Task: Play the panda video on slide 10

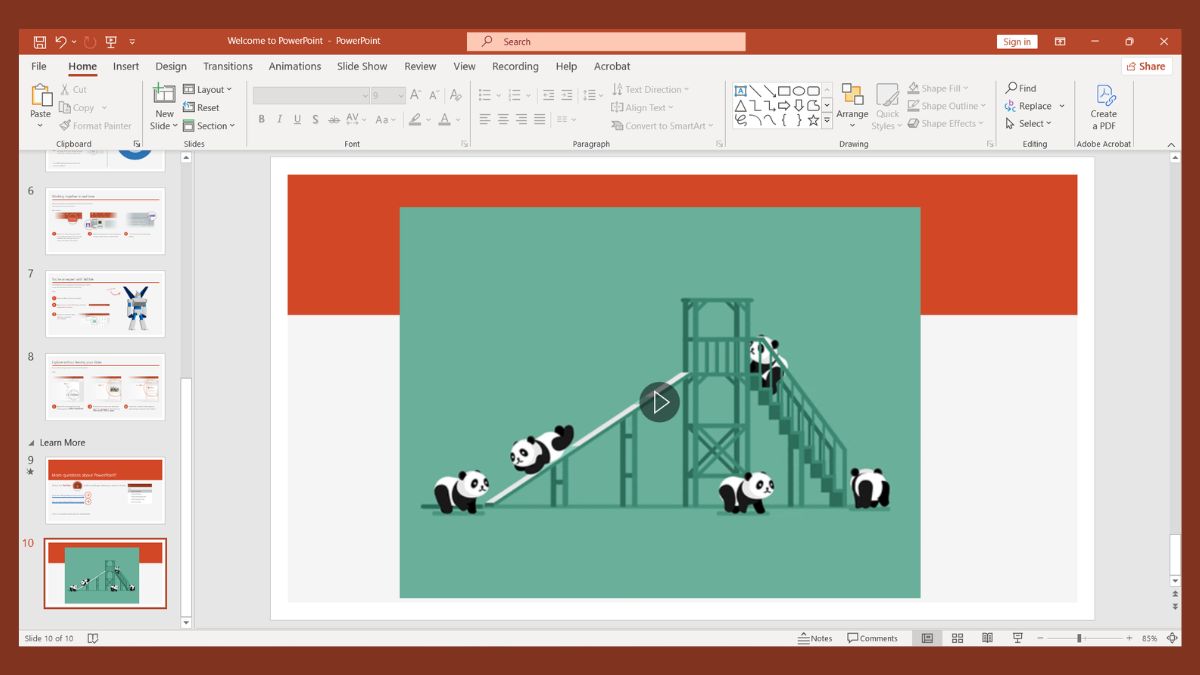Action: [660, 402]
